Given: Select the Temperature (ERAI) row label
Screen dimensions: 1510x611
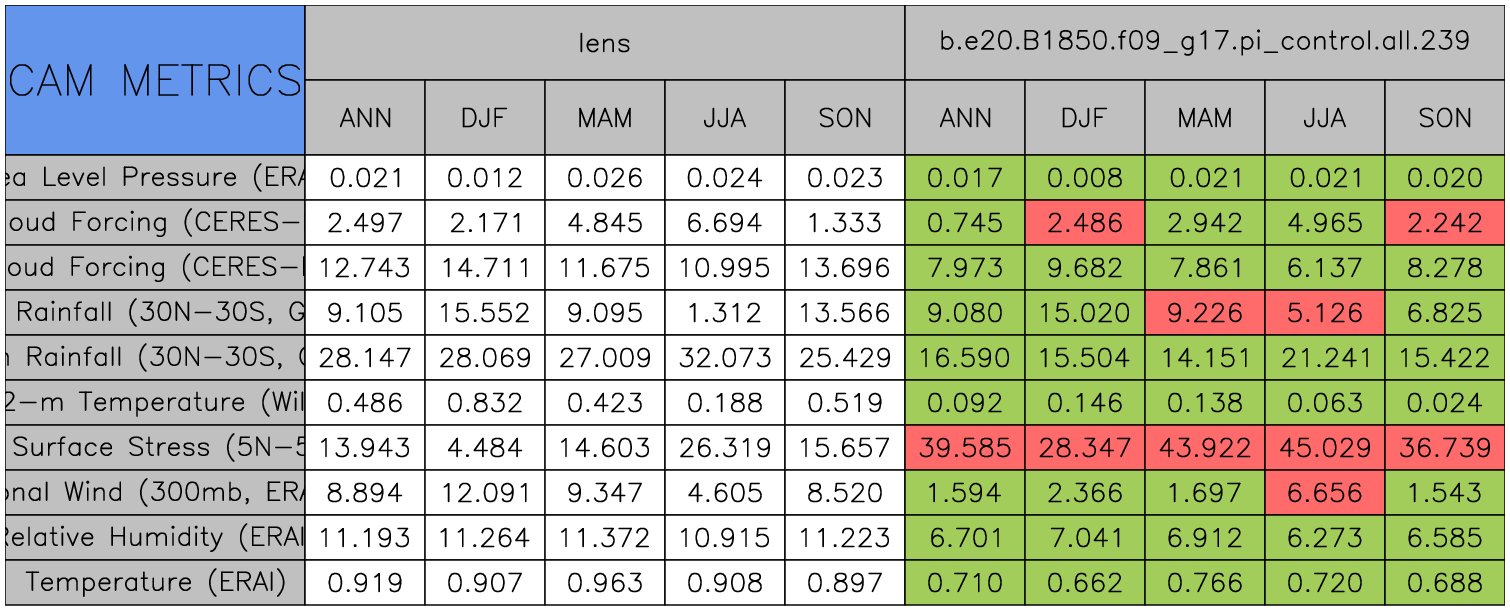Looking at the screenshot, I should pyautogui.click(x=155, y=582).
